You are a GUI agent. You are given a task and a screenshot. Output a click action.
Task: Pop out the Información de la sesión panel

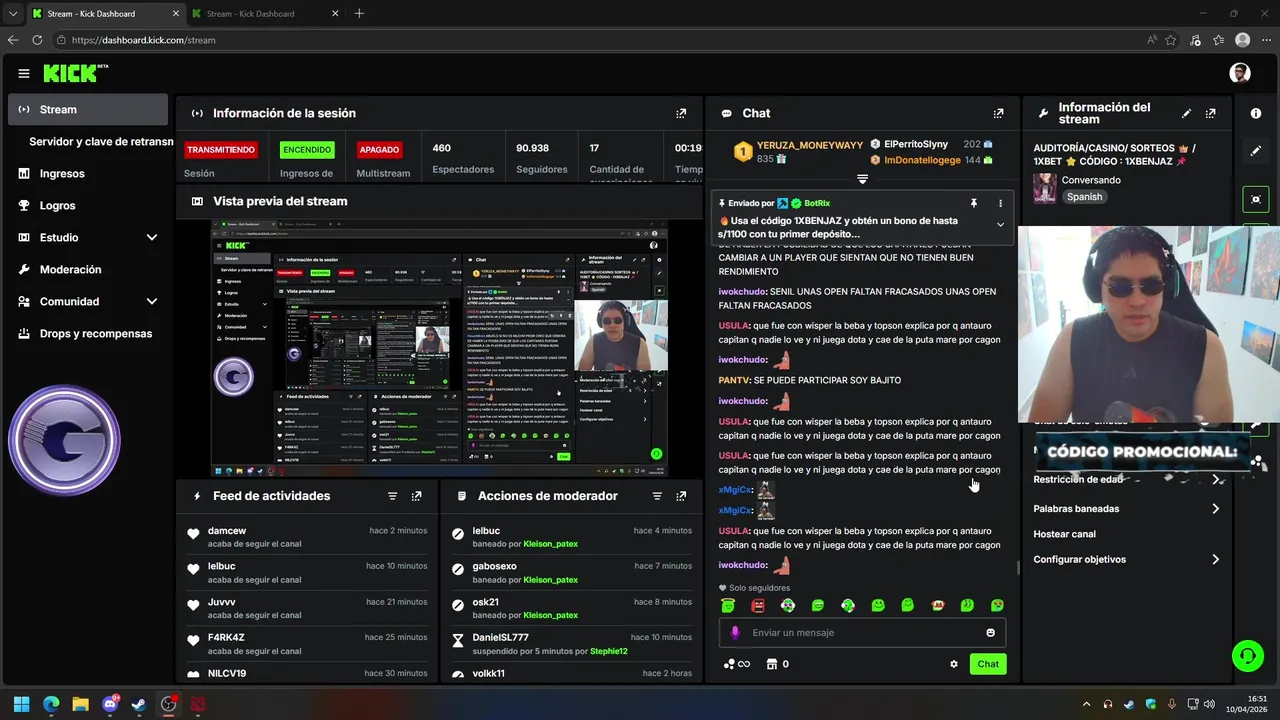(681, 114)
